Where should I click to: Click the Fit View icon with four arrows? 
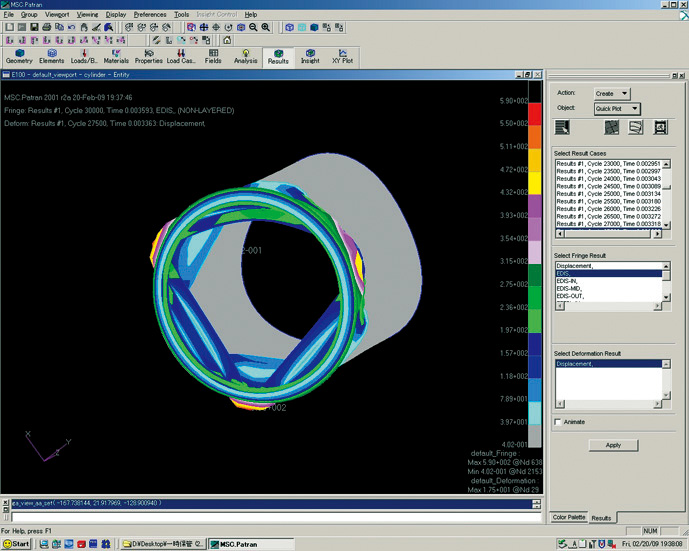tap(204, 27)
